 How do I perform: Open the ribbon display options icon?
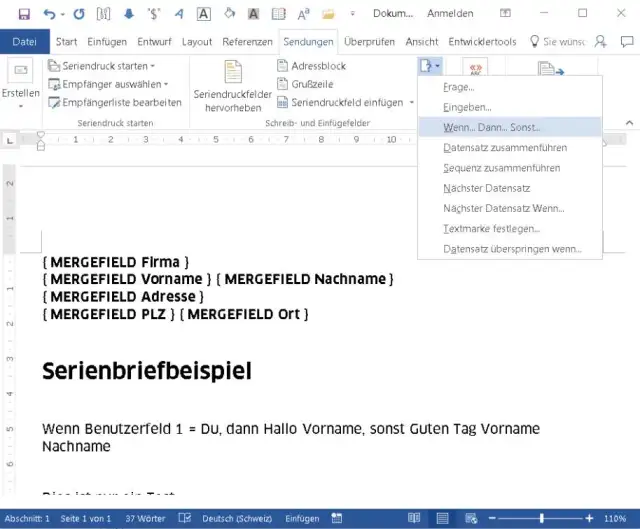pos(505,13)
